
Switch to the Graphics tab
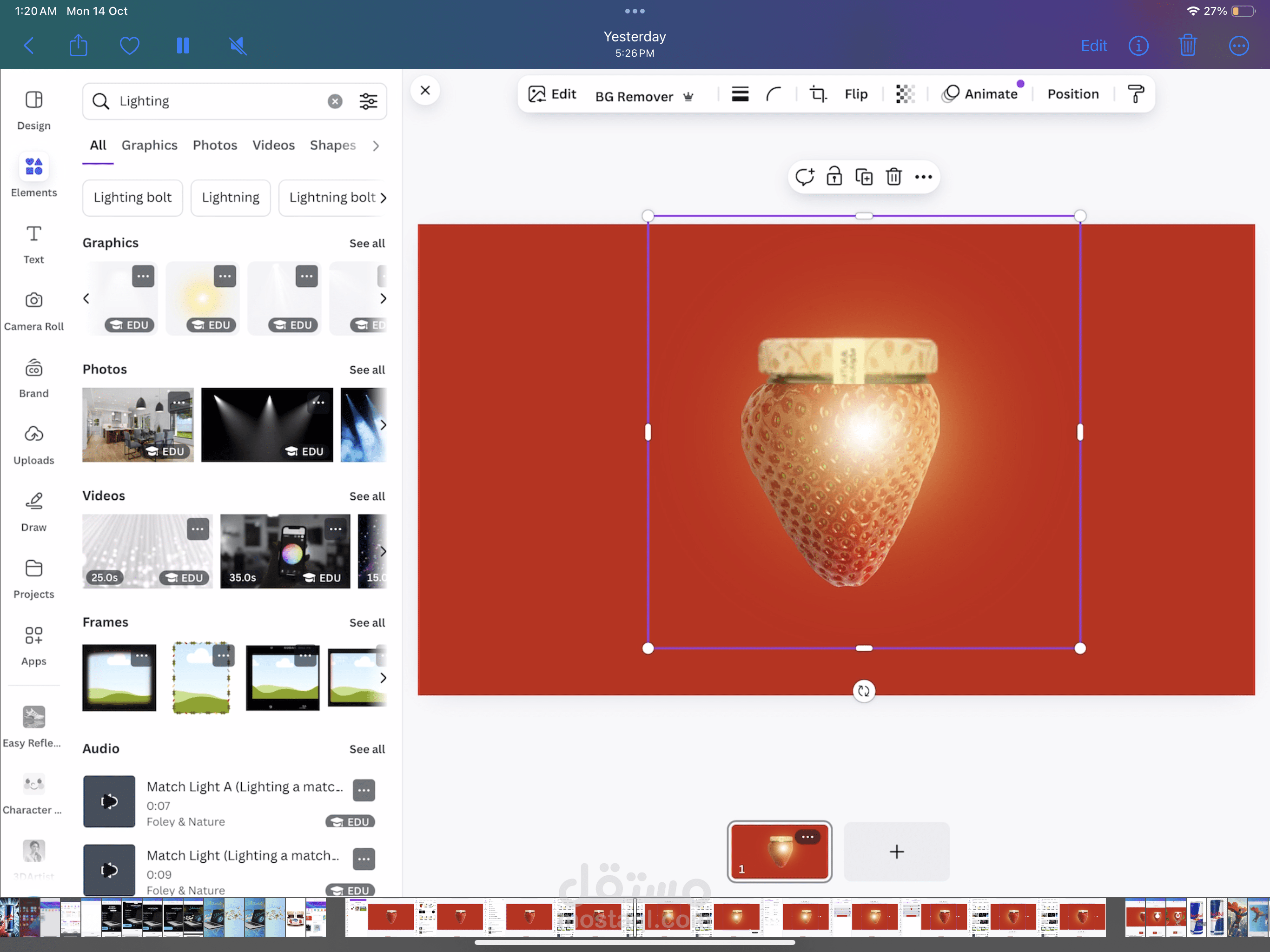149,145
